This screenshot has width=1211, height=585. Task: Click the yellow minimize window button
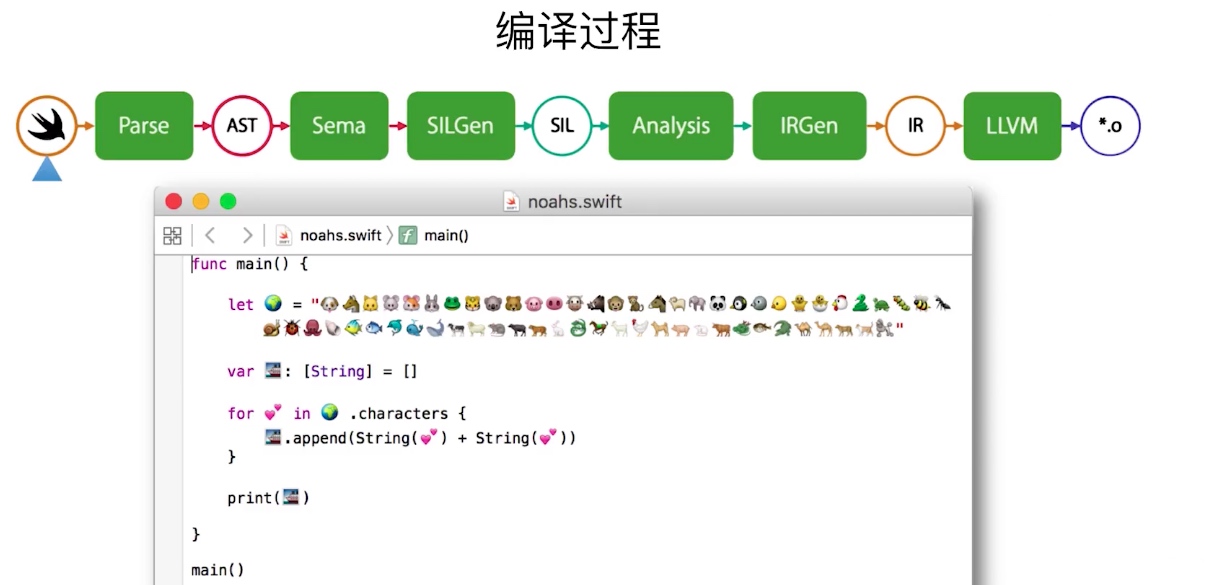click(x=201, y=202)
